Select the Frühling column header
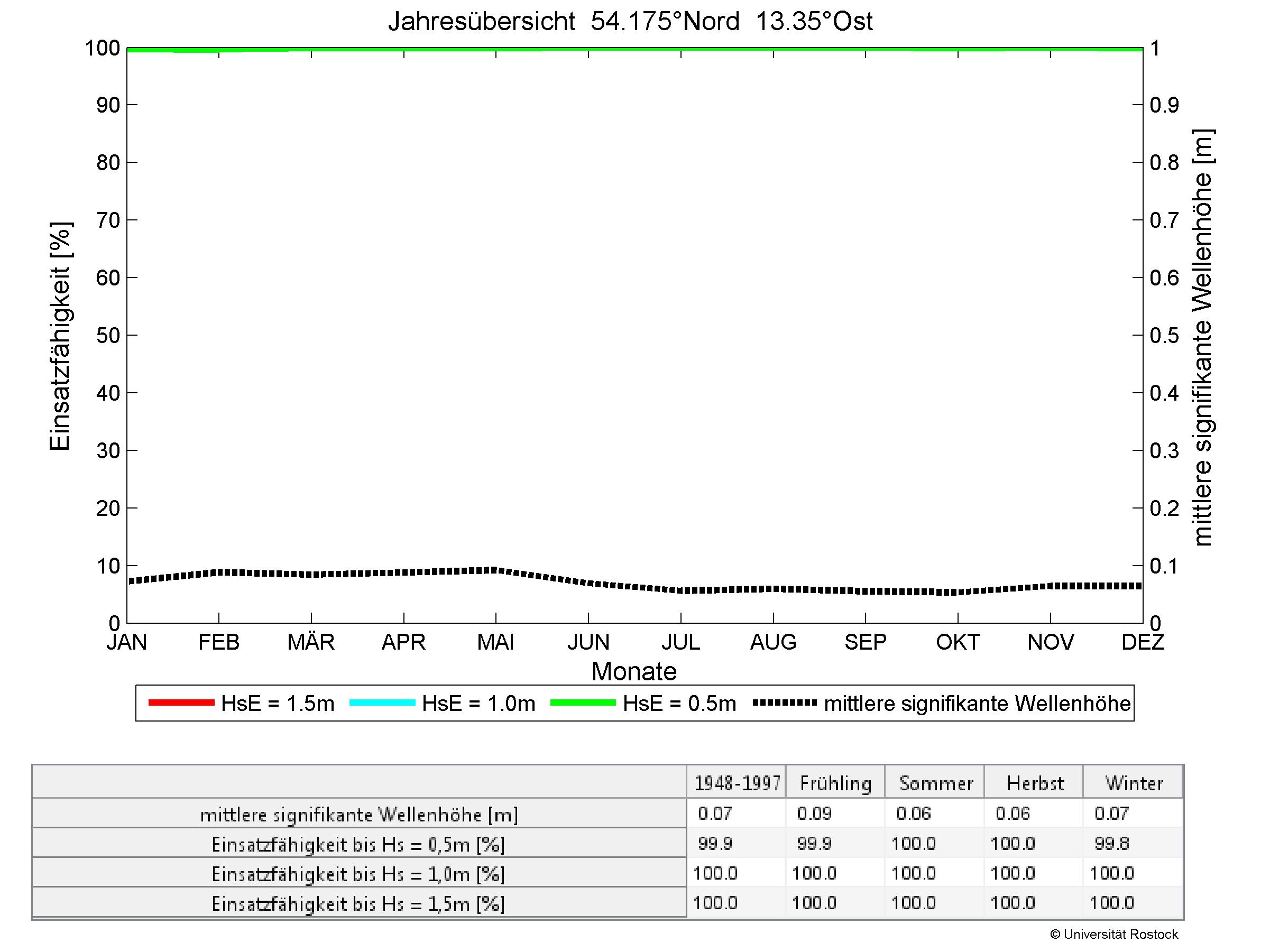This screenshot has height=952, width=1270. point(835,783)
